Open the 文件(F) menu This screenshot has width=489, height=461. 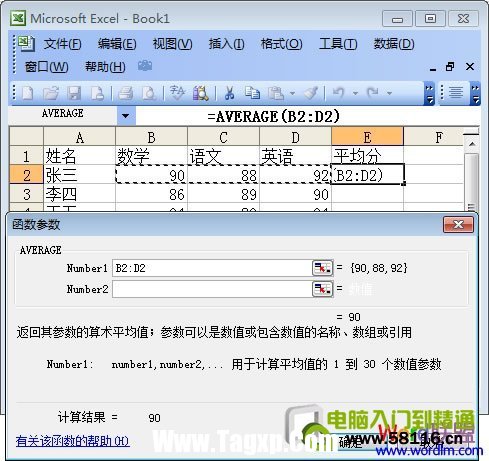coord(63,44)
